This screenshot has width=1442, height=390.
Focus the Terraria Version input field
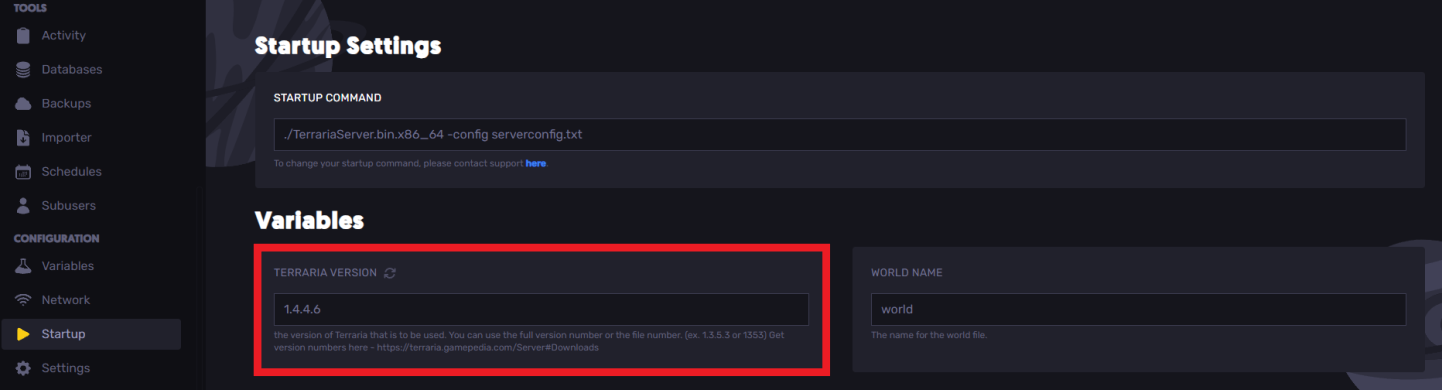coord(541,309)
